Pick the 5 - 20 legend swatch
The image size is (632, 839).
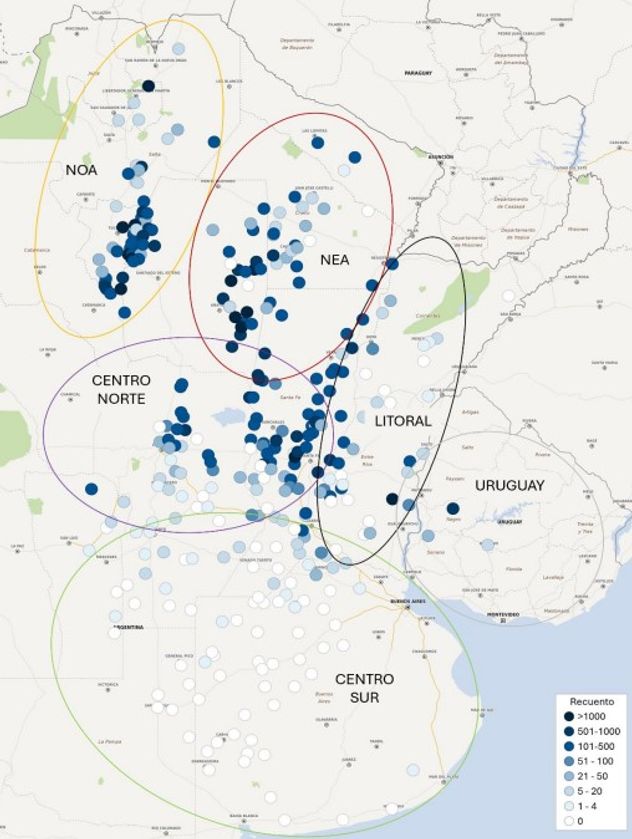click(x=569, y=791)
